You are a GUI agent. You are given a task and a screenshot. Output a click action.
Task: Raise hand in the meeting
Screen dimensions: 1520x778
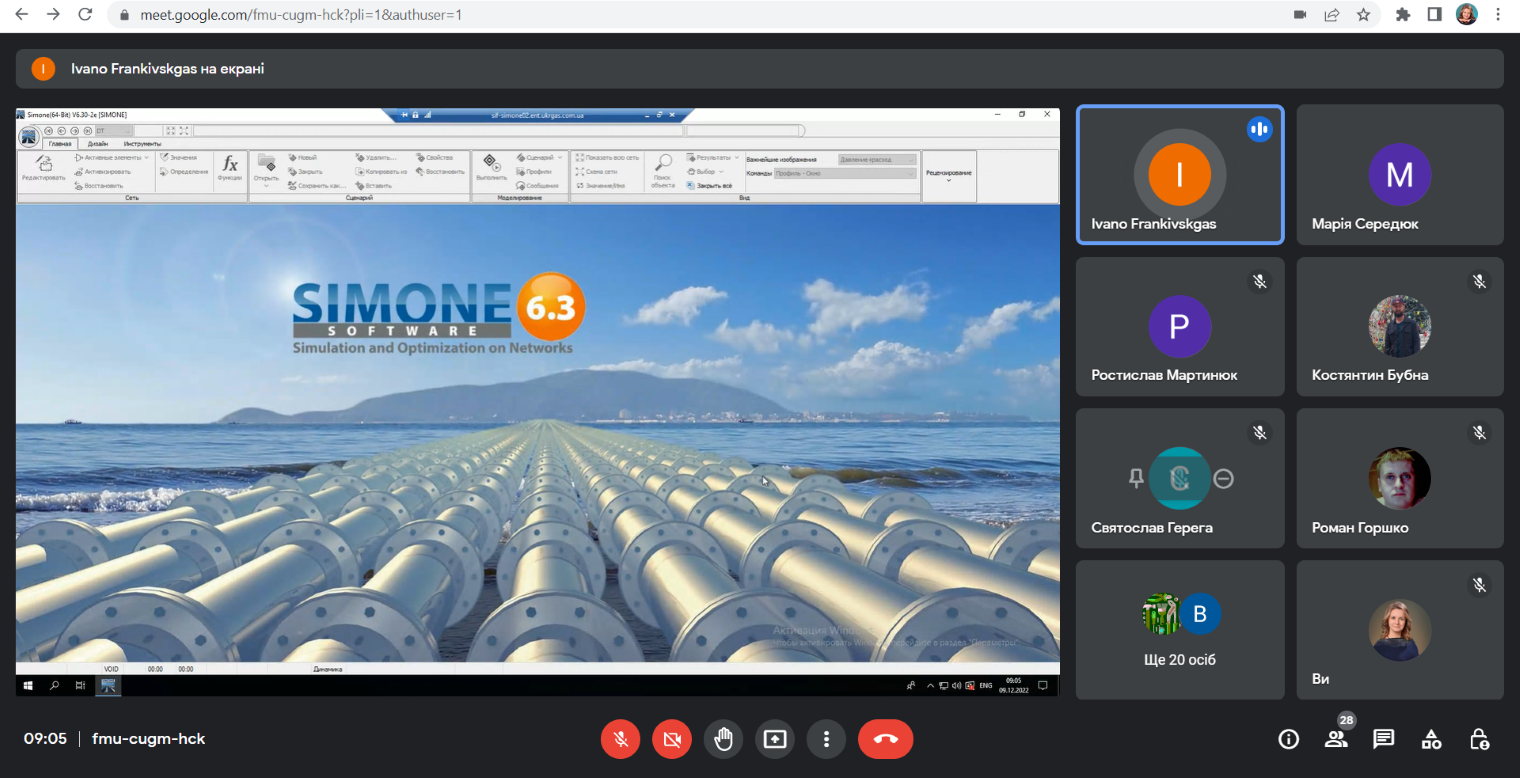(724, 739)
